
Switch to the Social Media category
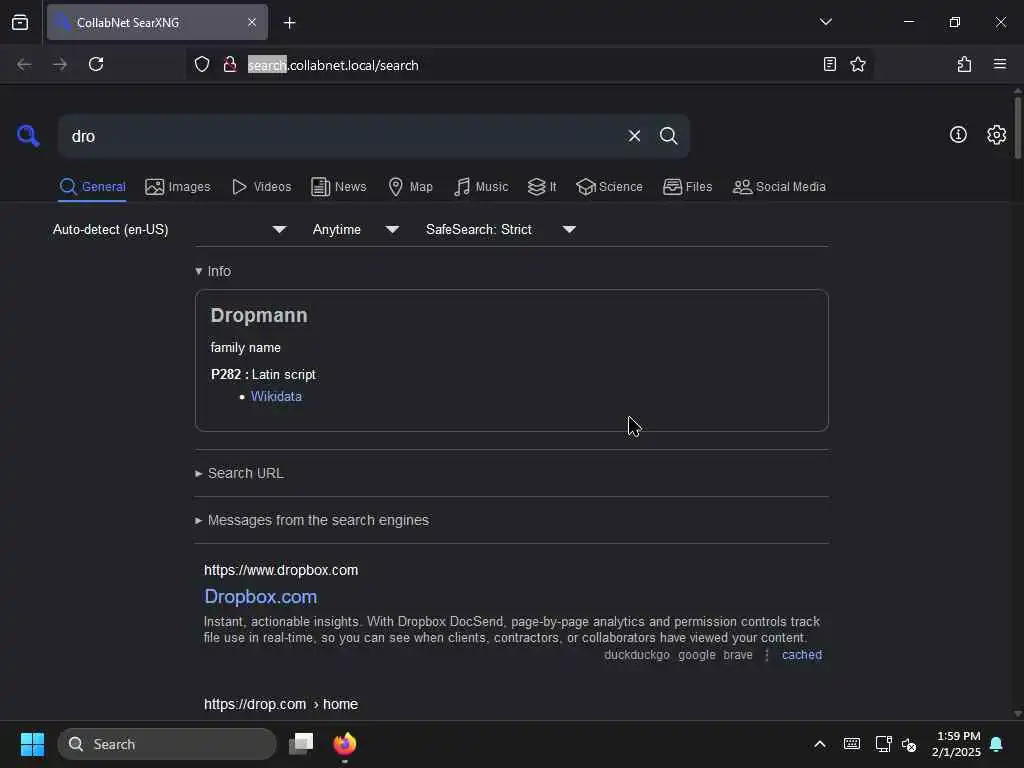coord(779,187)
